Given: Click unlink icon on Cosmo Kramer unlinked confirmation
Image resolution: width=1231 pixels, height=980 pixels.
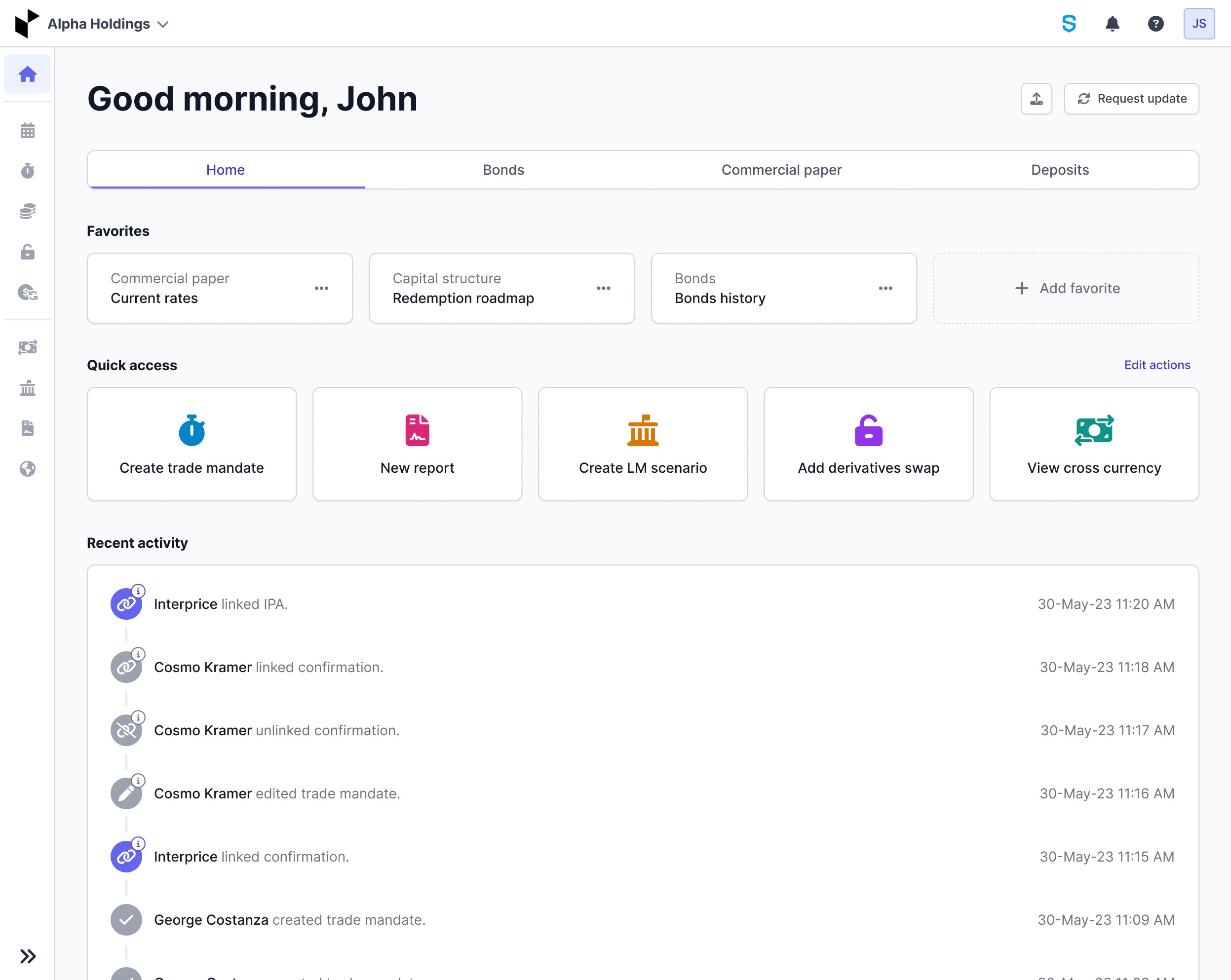Looking at the screenshot, I should click(126, 730).
